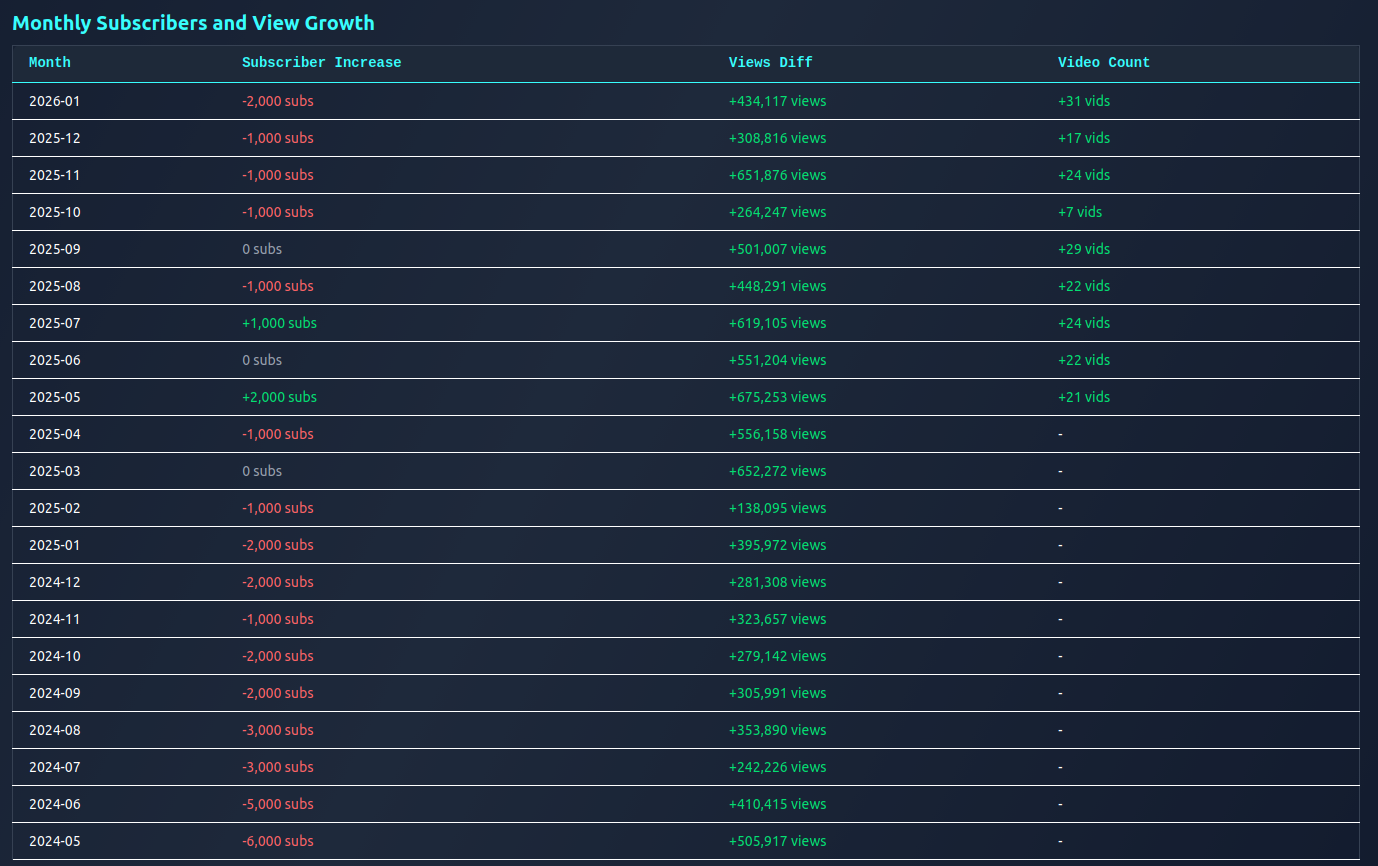
Task: Select the +279,142 views value
Action: point(778,656)
